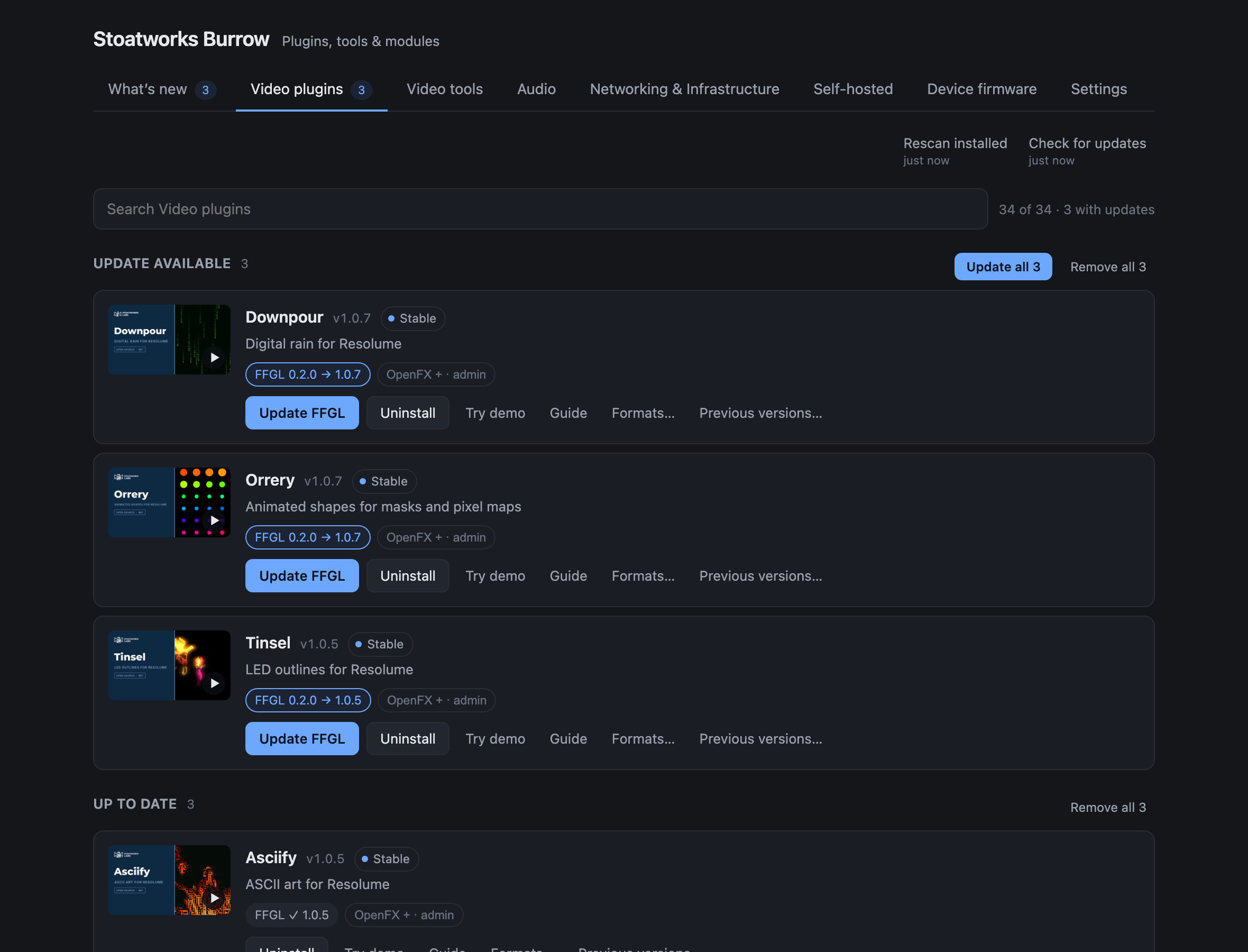Open Formats... for Tinsel
1248x952 pixels.
click(643, 739)
